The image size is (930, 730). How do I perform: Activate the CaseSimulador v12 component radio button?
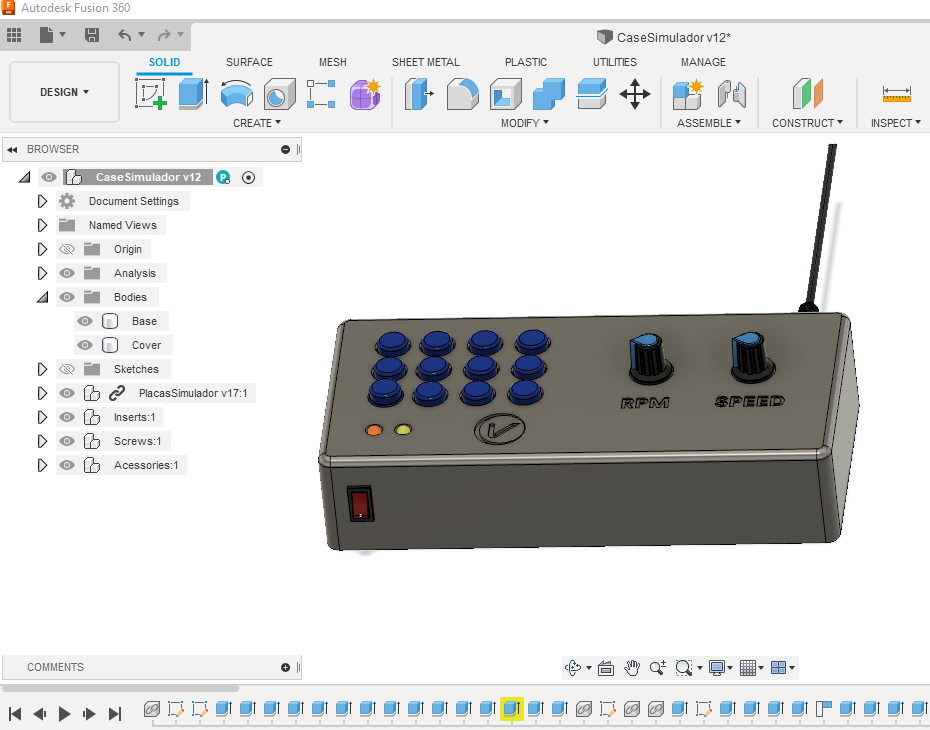click(249, 177)
